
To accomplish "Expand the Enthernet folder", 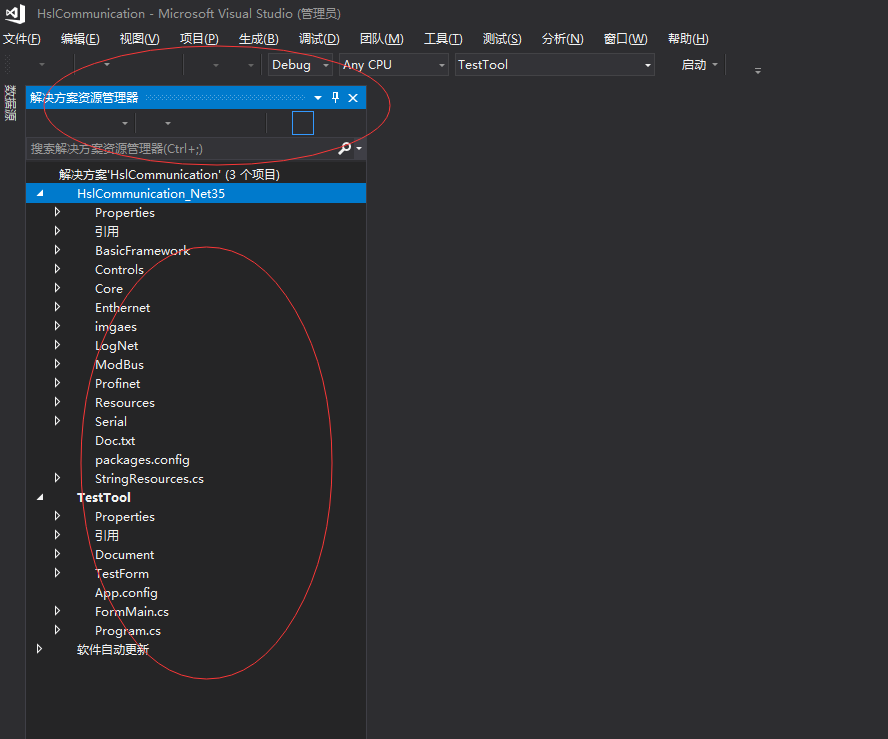I will 57,307.
